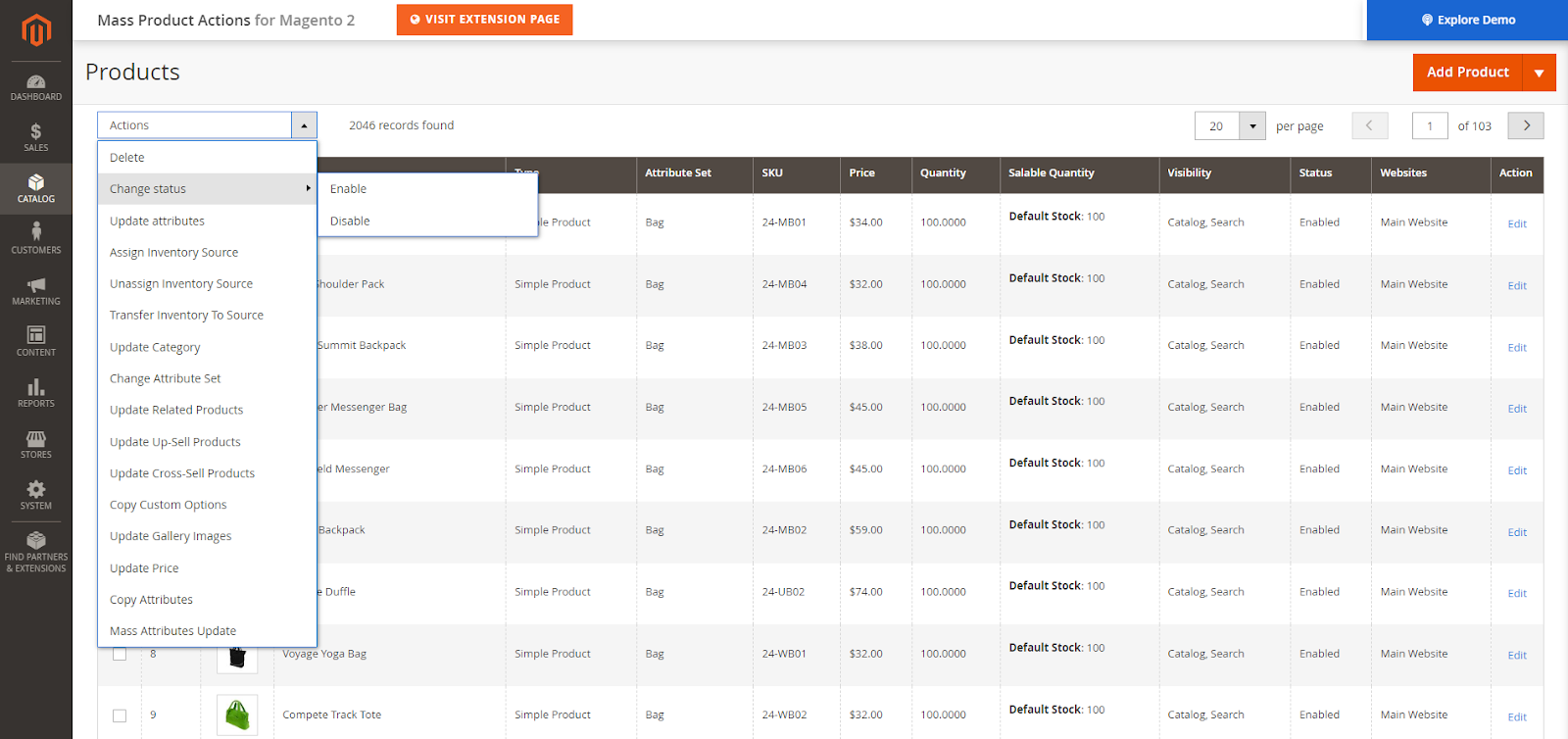Click the Magento logo icon

(x=36, y=30)
